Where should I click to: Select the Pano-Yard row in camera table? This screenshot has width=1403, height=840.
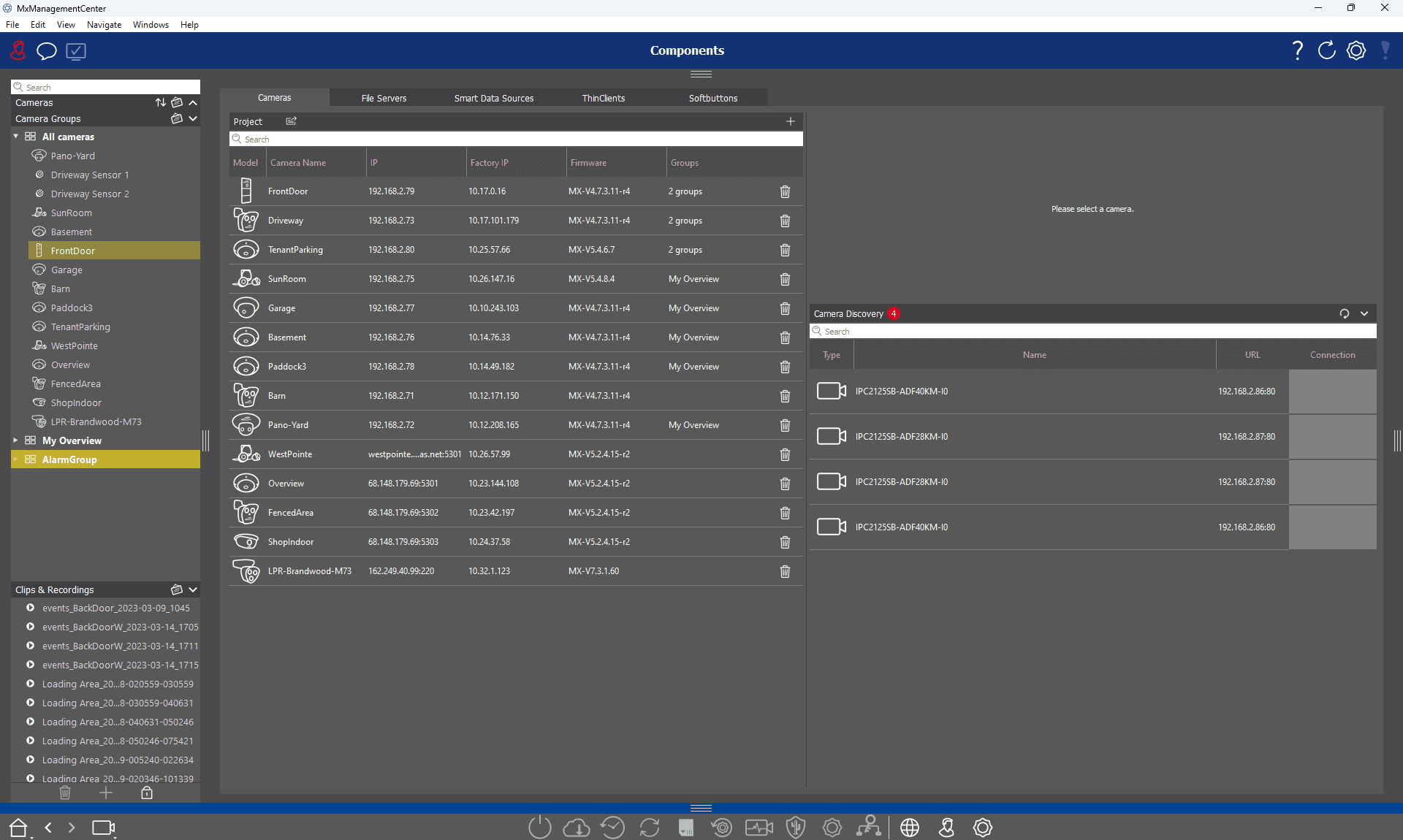[x=516, y=425]
